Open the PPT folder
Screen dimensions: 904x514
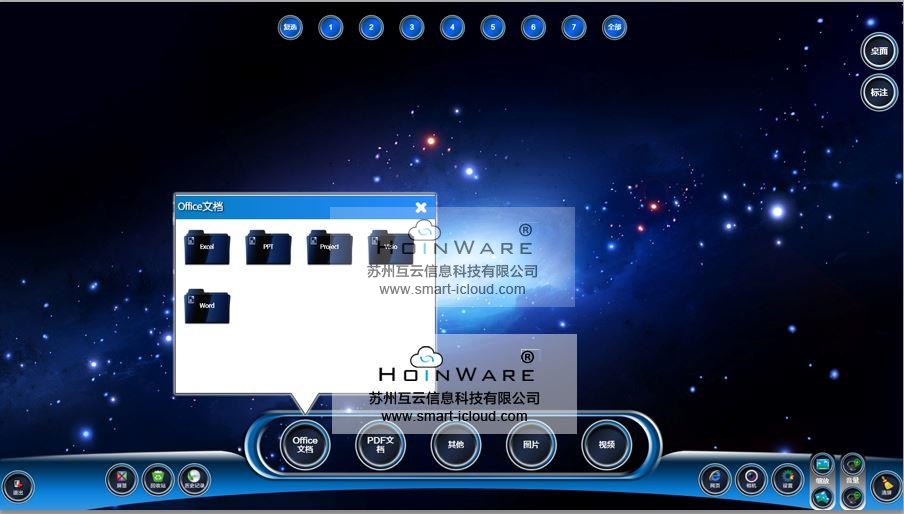(x=268, y=247)
